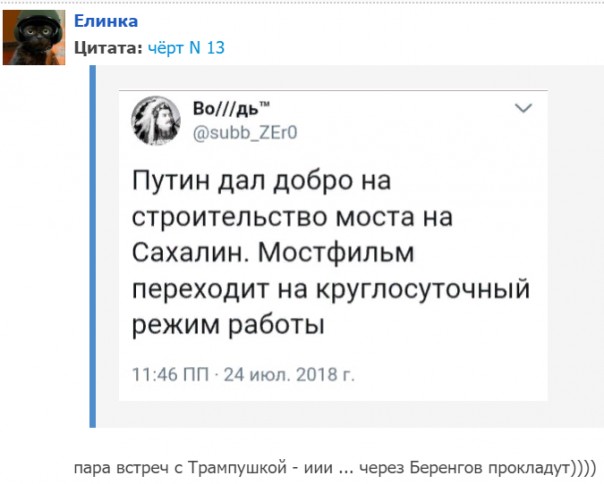Viewport: 604px width, 484px height.
Task: Click the tweet author's round avatar
Action: click(x=157, y=120)
